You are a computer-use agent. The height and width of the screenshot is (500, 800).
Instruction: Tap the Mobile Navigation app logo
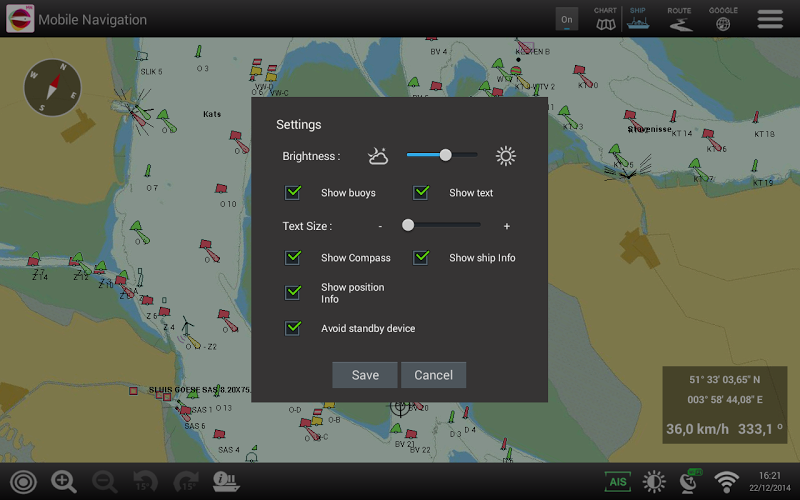point(20,18)
